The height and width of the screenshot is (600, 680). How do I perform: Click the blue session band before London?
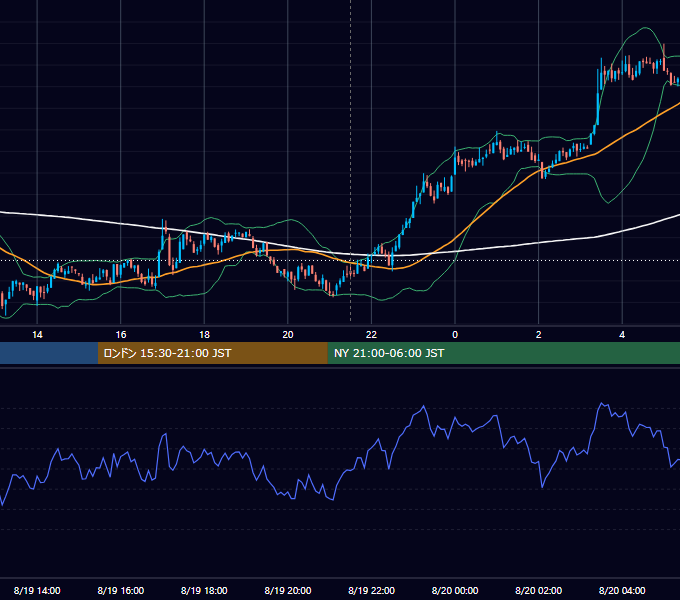click(49, 353)
